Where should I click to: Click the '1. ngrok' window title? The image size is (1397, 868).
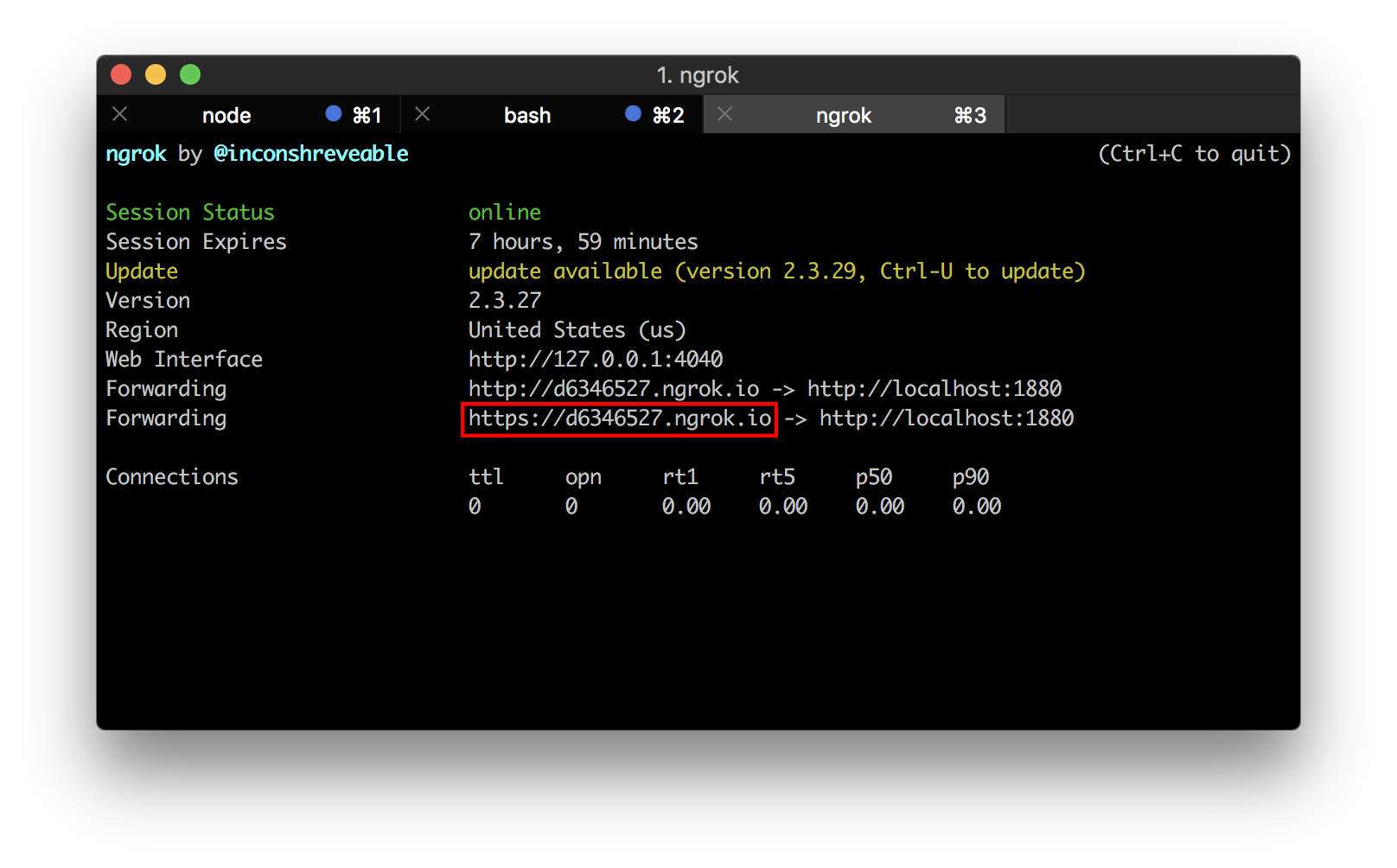click(698, 75)
